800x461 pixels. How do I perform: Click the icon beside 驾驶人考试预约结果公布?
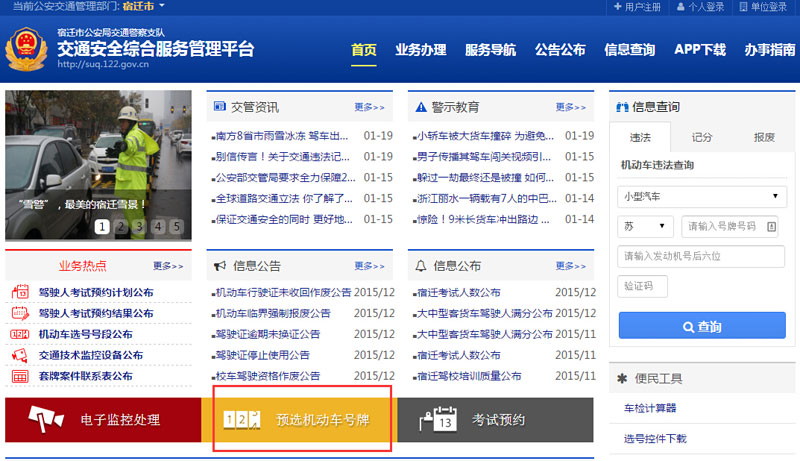pyautogui.click(x=20, y=313)
